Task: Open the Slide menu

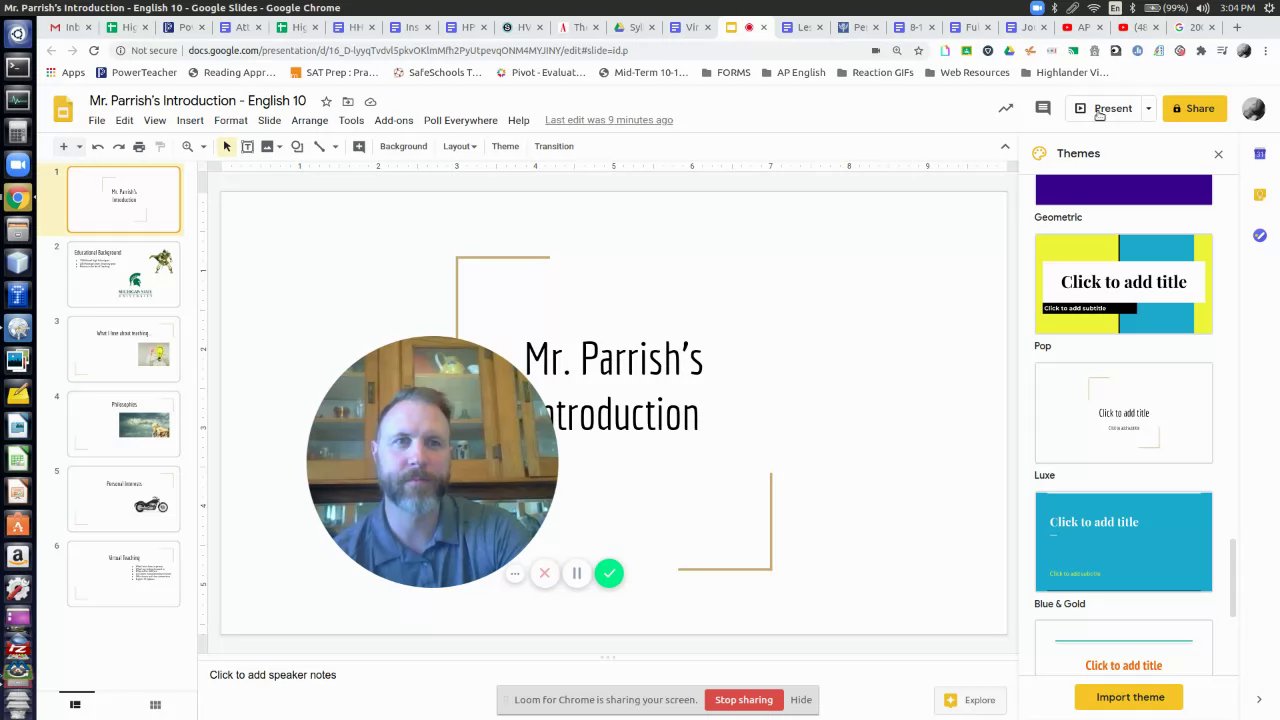Action: (x=270, y=120)
